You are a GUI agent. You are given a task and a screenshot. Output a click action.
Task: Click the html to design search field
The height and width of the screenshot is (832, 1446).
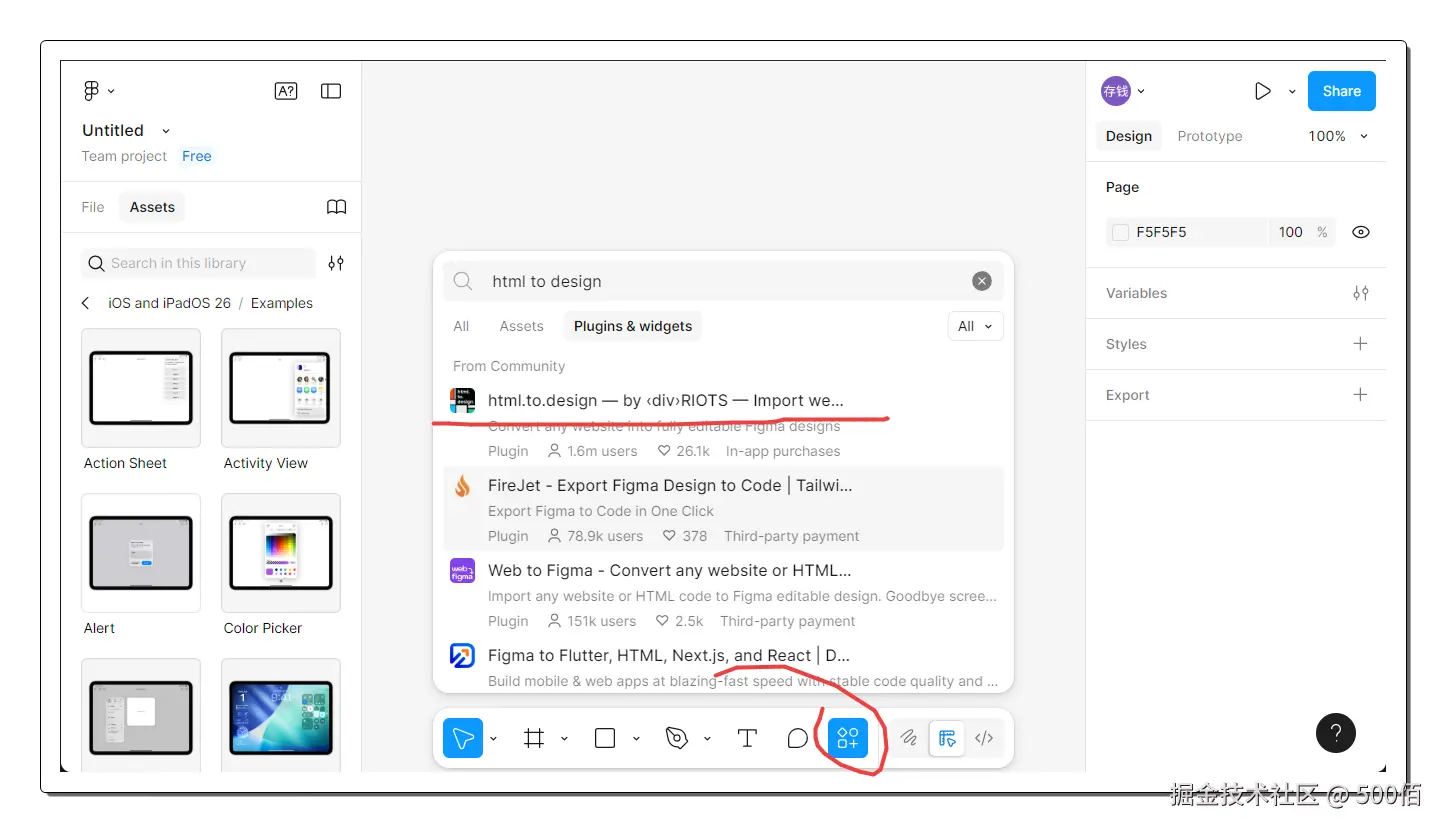click(723, 281)
